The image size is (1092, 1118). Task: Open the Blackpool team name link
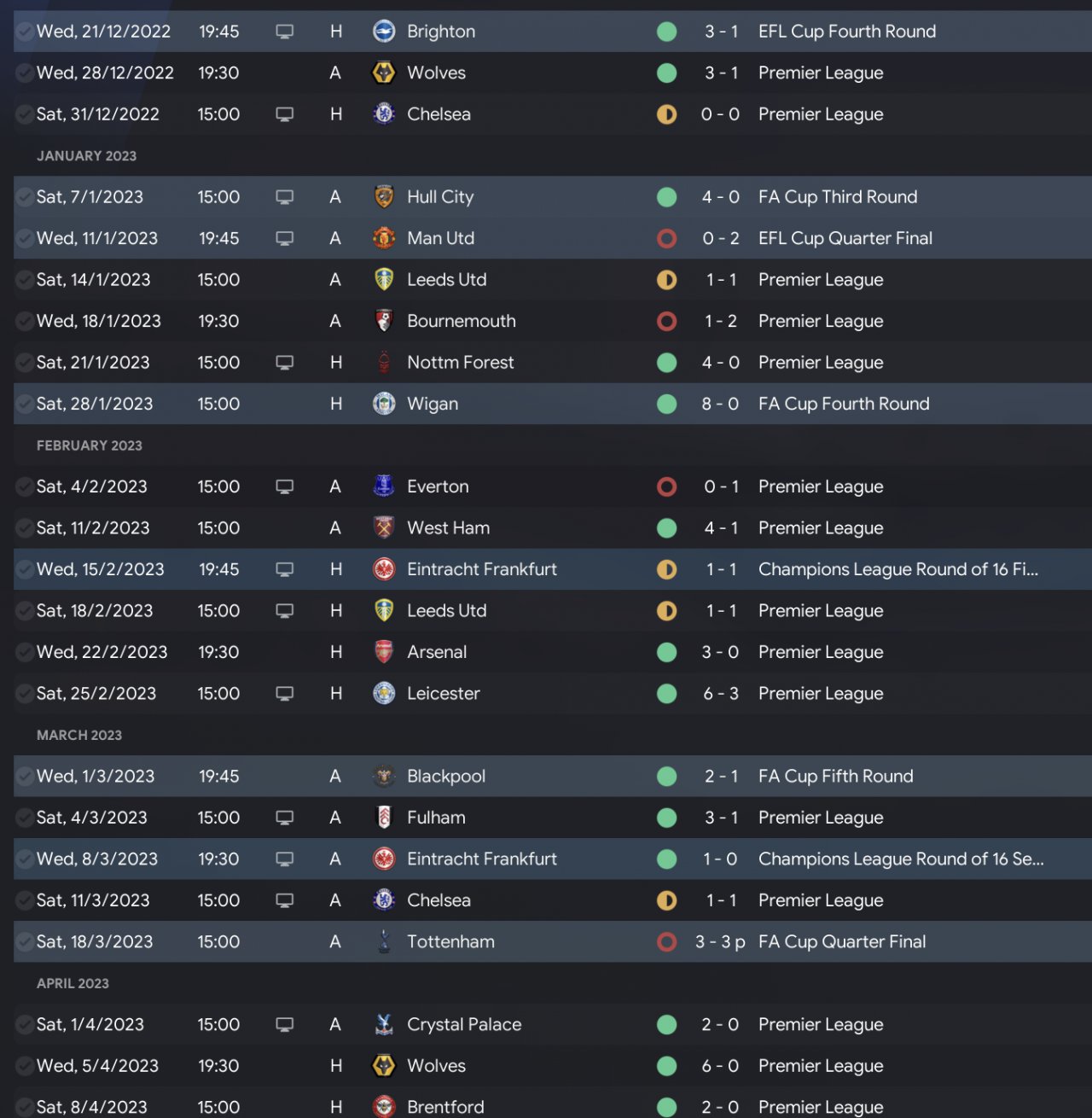pyautogui.click(x=445, y=777)
